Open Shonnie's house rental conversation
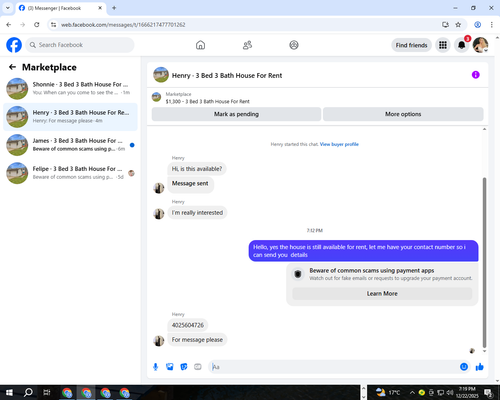 (x=70, y=88)
